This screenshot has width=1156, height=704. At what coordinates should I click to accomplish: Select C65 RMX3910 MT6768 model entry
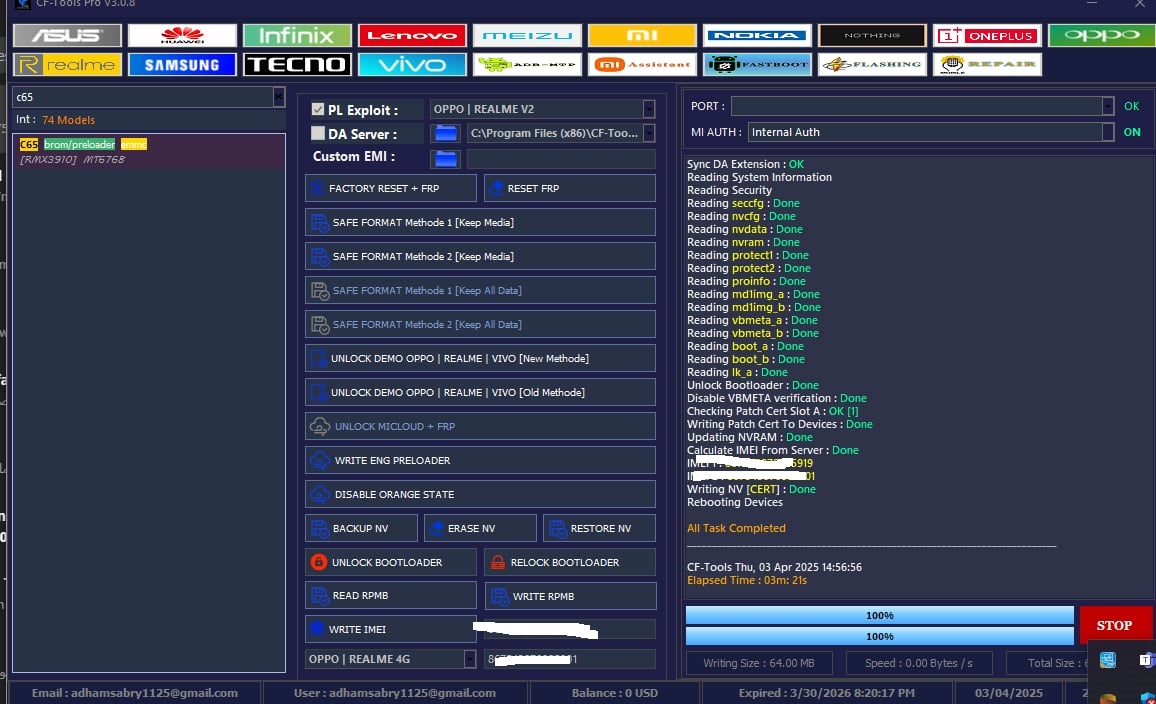point(149,151)
